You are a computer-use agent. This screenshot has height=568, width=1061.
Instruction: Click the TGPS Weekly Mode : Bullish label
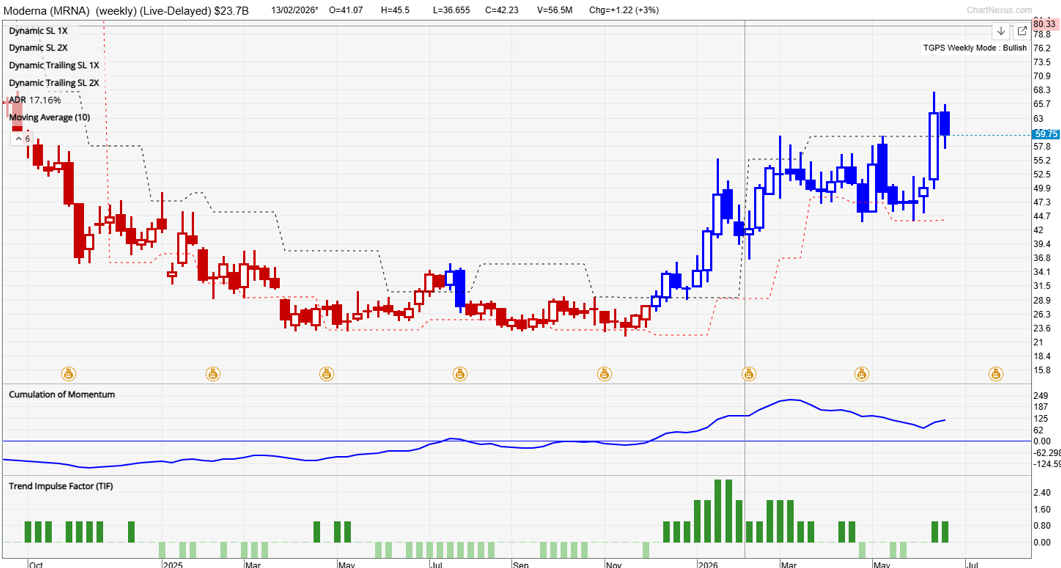(974, 48)
